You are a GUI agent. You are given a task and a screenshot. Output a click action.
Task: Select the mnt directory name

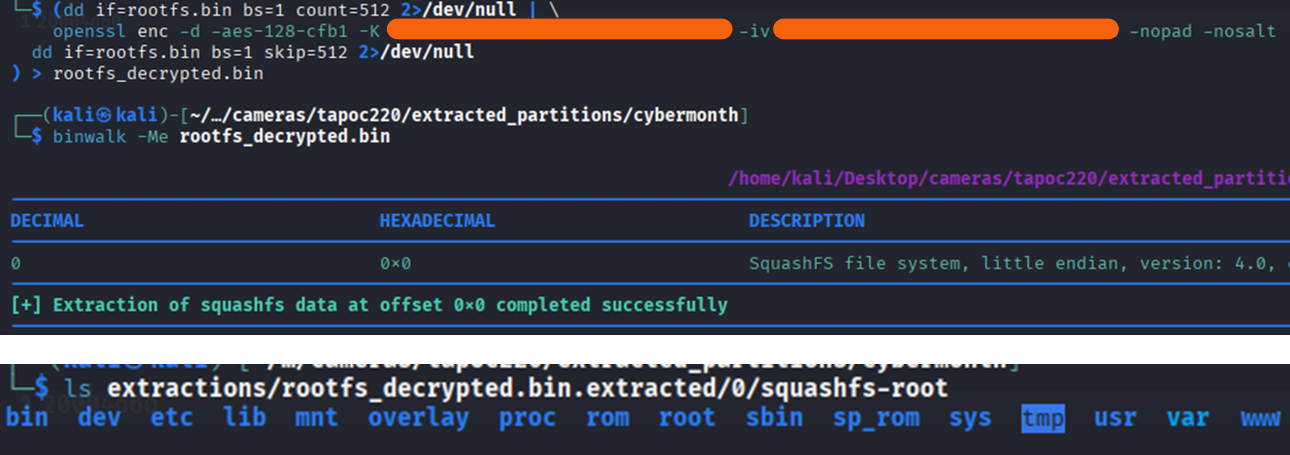(316, 418)
